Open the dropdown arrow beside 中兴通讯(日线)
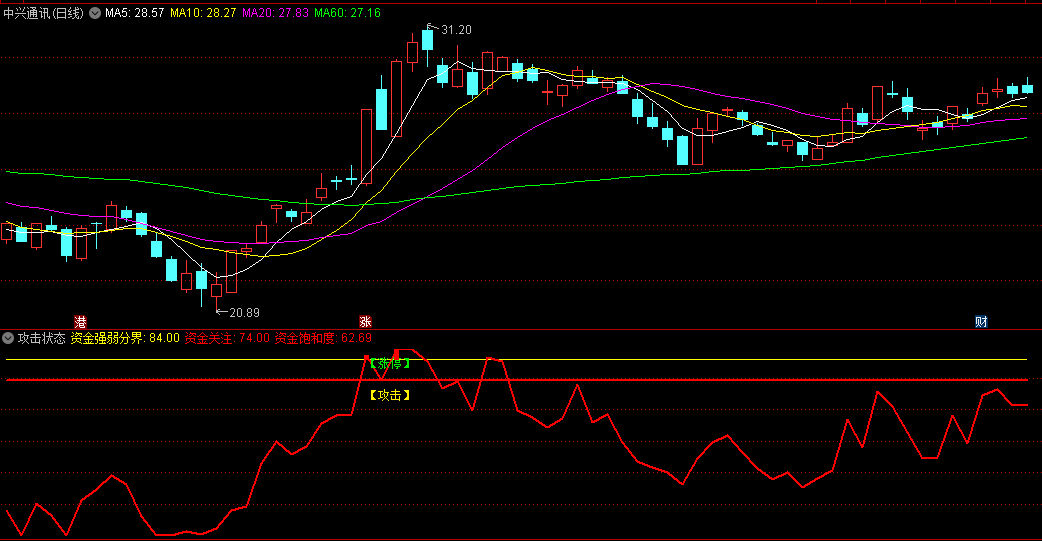This screenshot has height=541, width=1042. tap(95, 13)
